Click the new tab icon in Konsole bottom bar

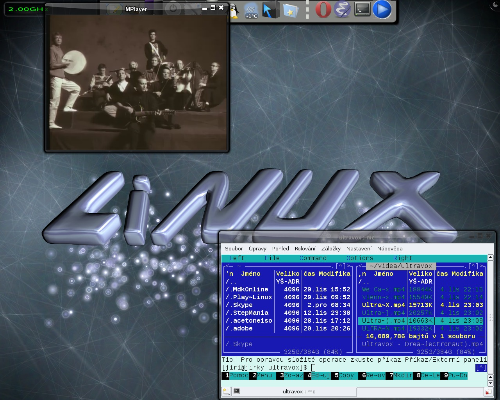pyautogui.click(x=227, y=391)
